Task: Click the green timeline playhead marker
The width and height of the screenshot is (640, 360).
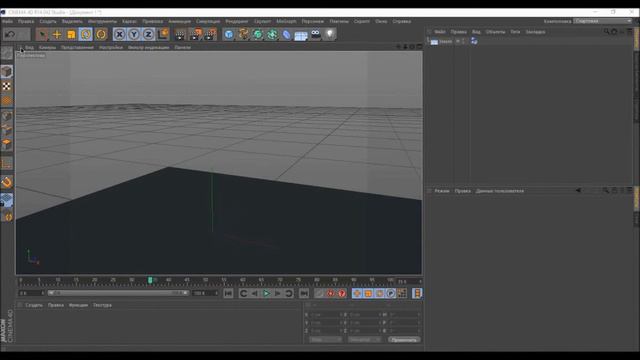Action: point(150,280)
